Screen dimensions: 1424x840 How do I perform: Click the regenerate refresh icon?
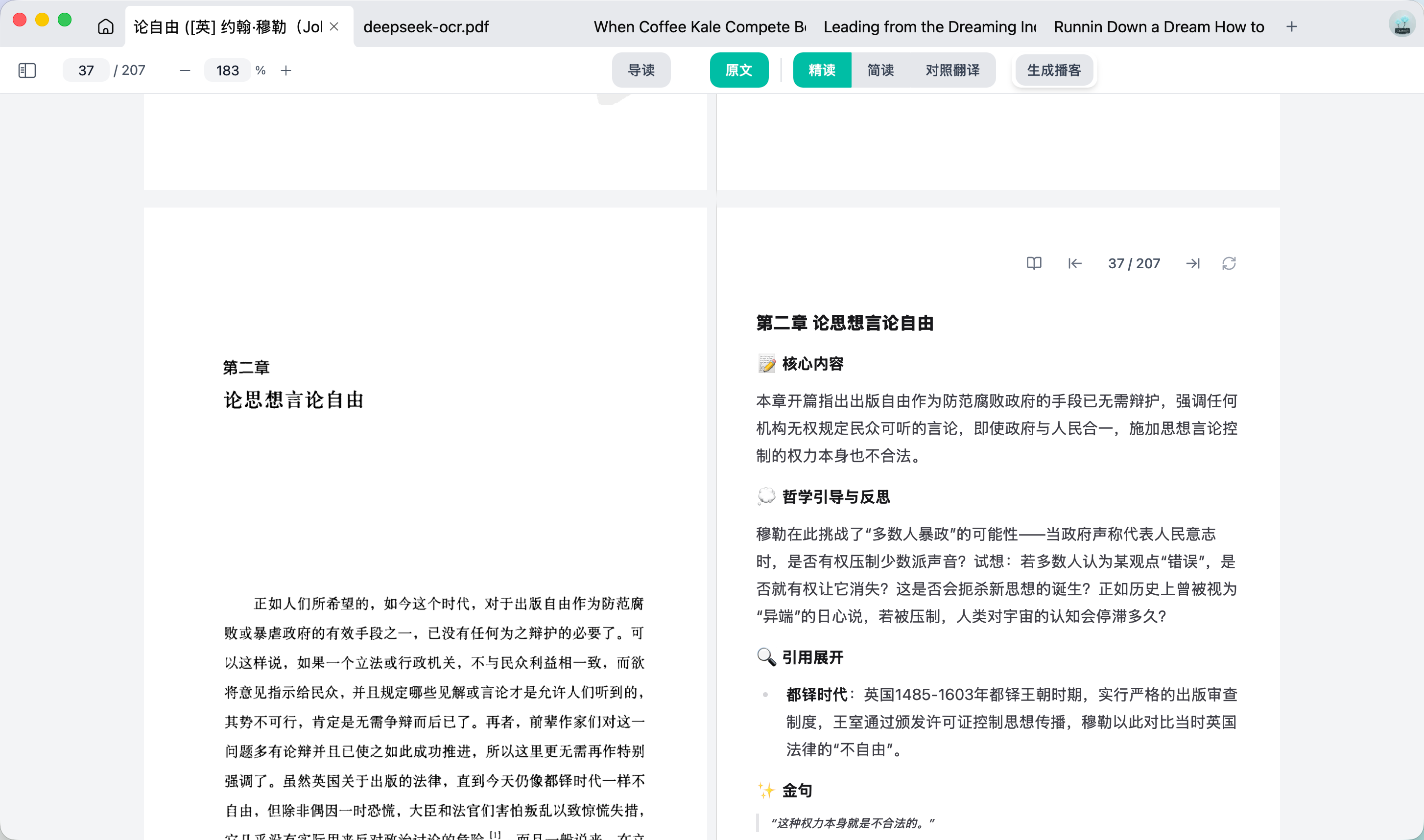pos(1229,263)
